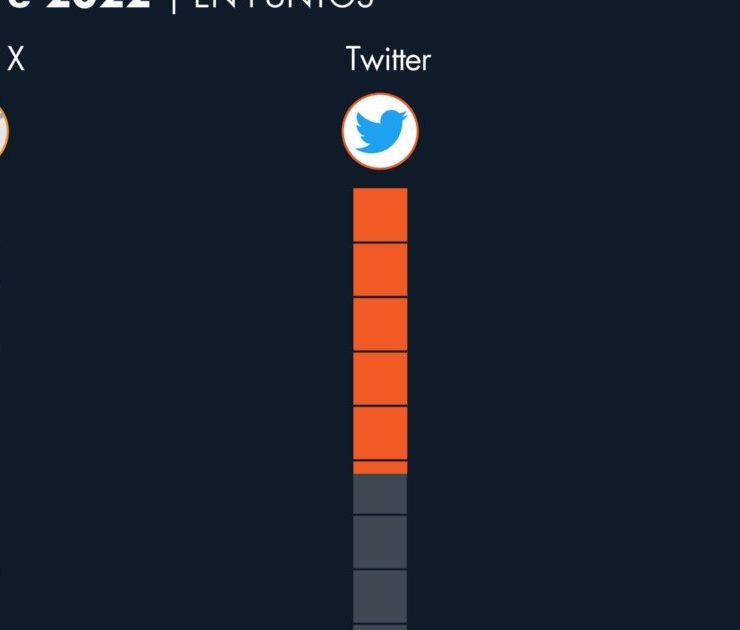Viewport: 740px width, 630px height.
Task: Click the fourth orange bar segment
Action: pyautogui.click(x=380, y=379)
